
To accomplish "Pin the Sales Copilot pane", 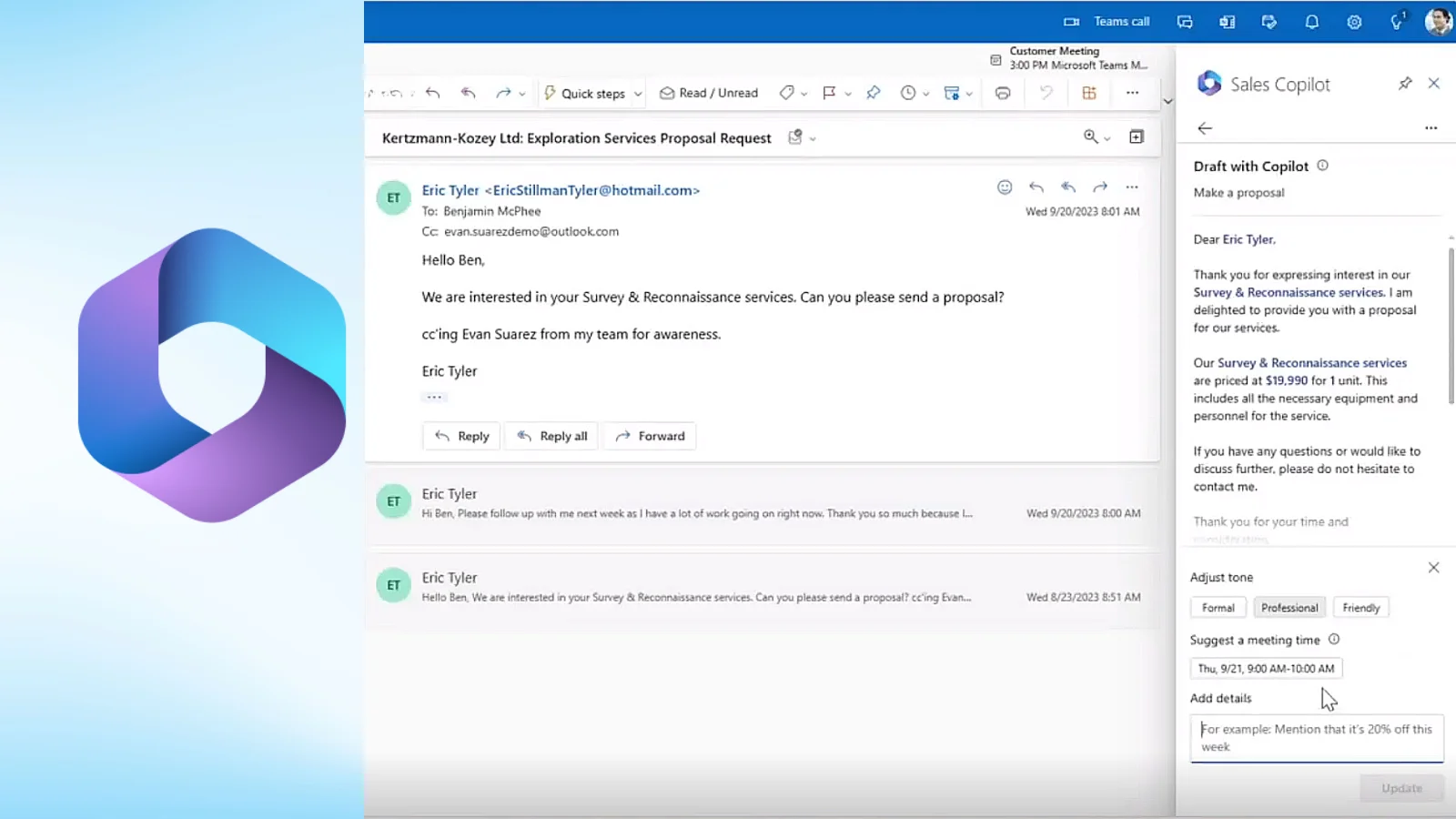I will (1405, 84).
